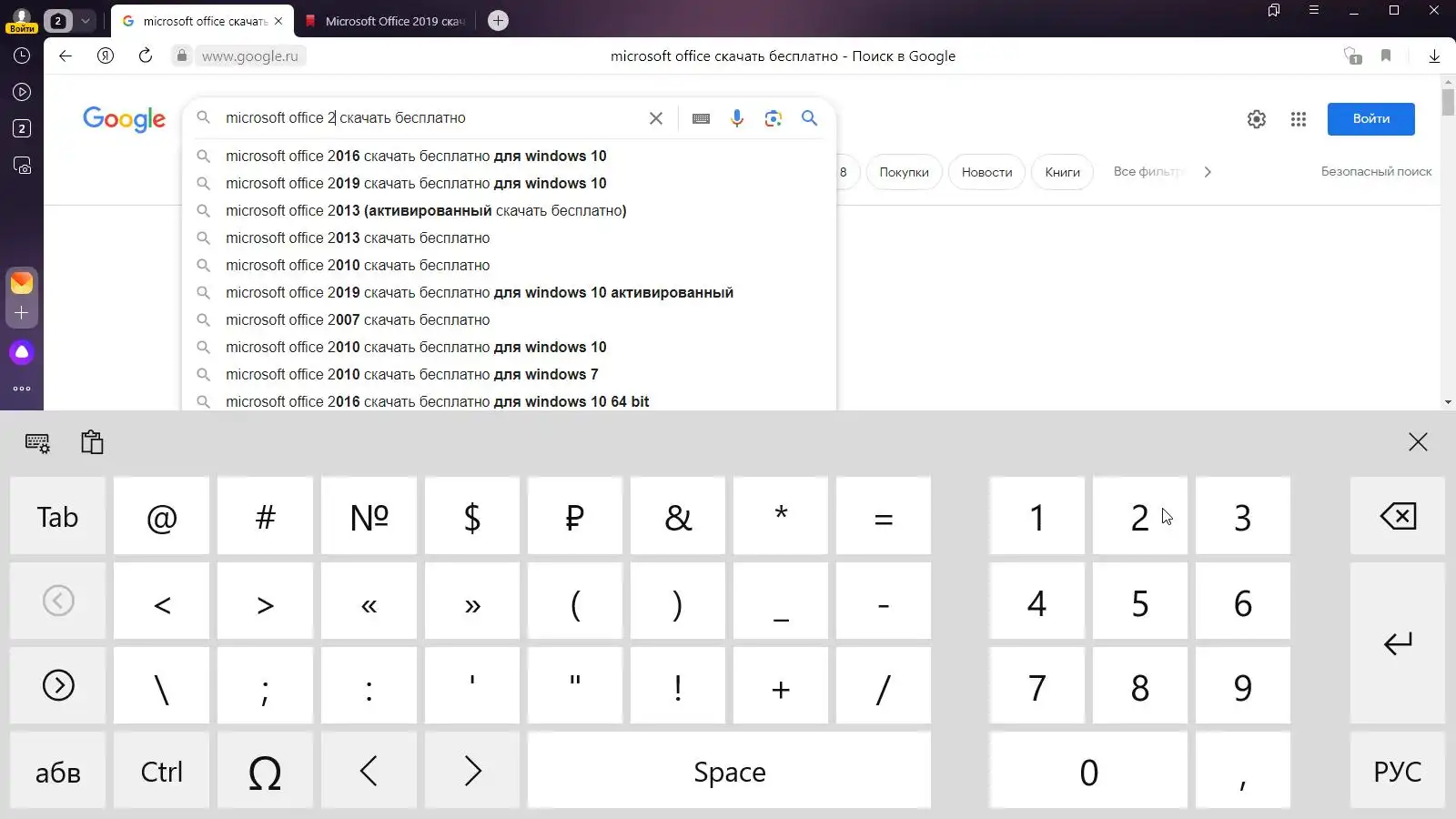Open Yandex Mail icon in sidebar
Screen dimensions: 1456x819
[x=22, y=283]
